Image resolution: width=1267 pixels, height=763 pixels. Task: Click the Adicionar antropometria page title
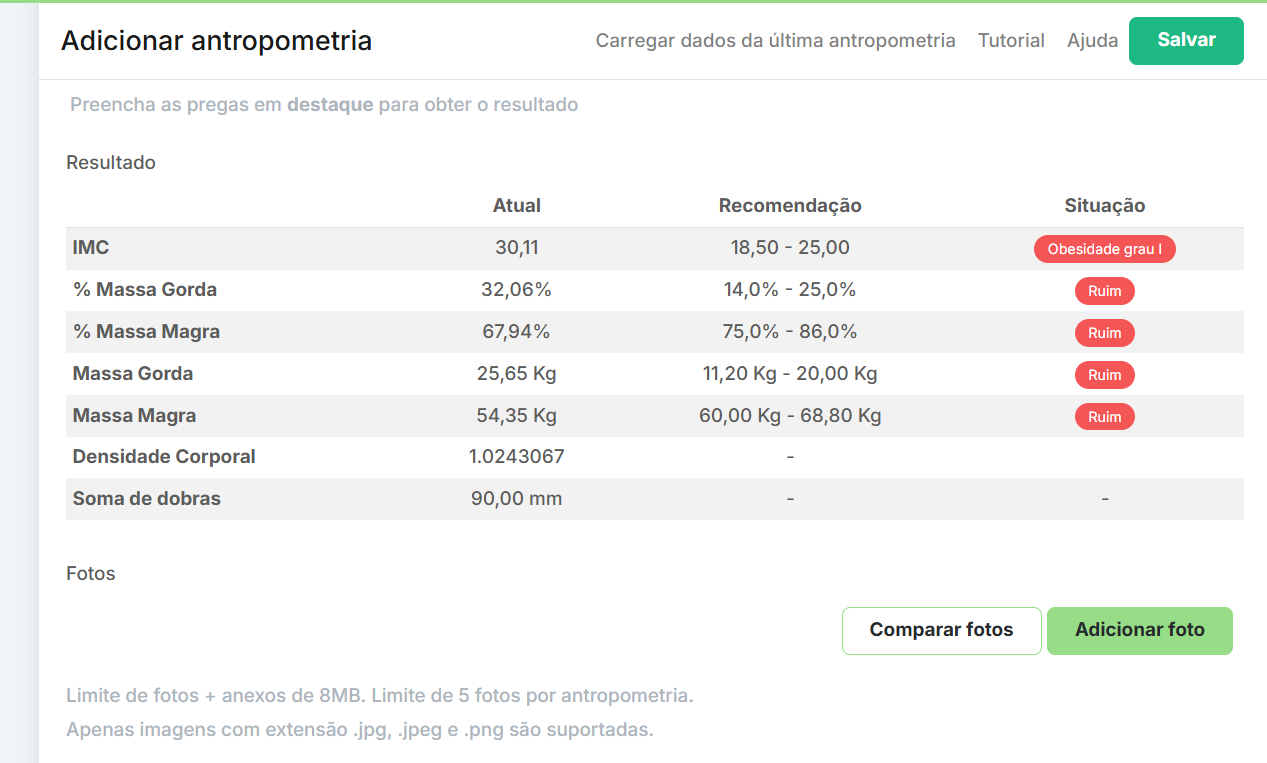[216, 41]
